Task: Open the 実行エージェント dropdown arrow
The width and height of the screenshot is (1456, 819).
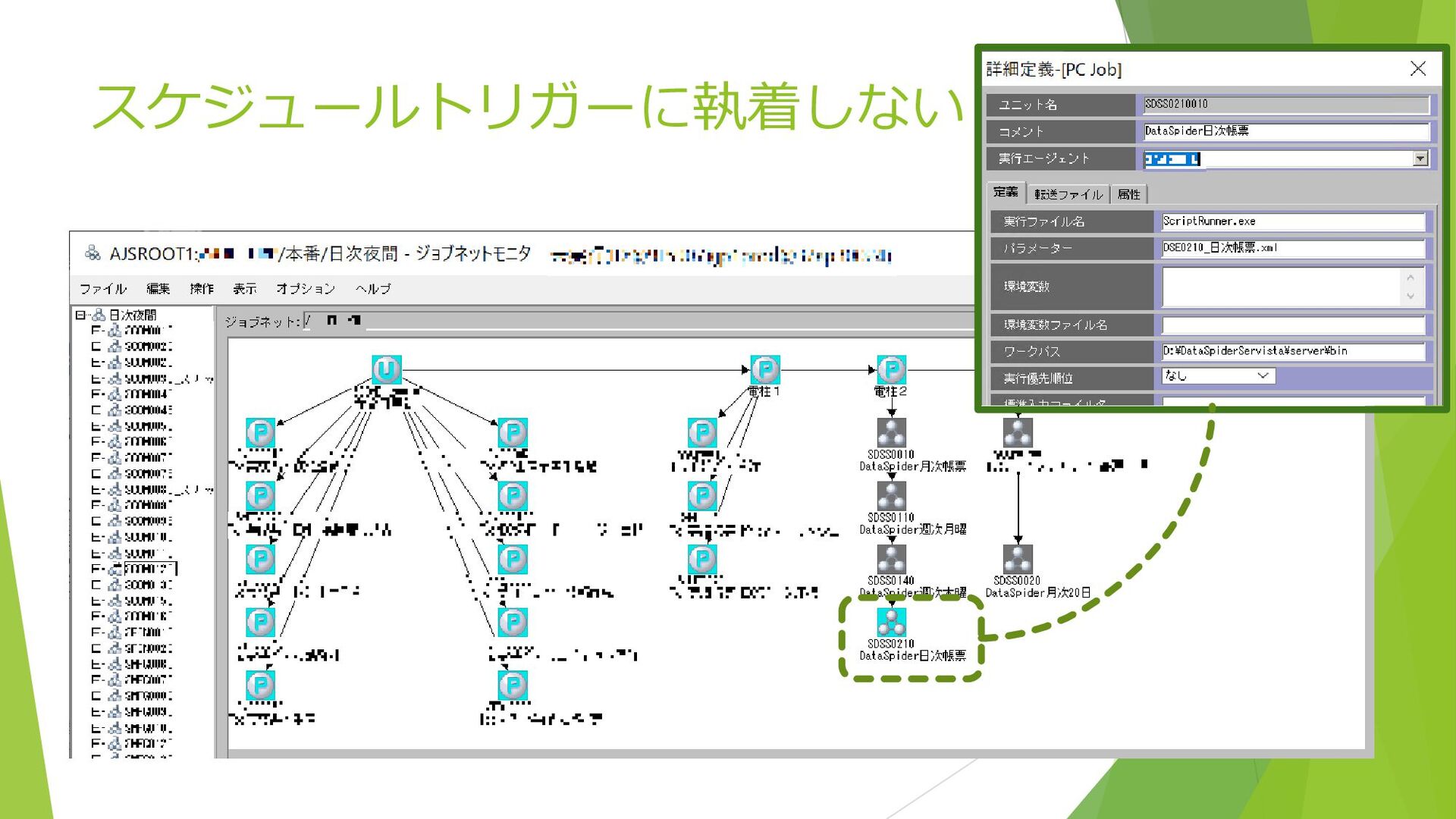Action: pyautogui.click(x=1420, y=158)
